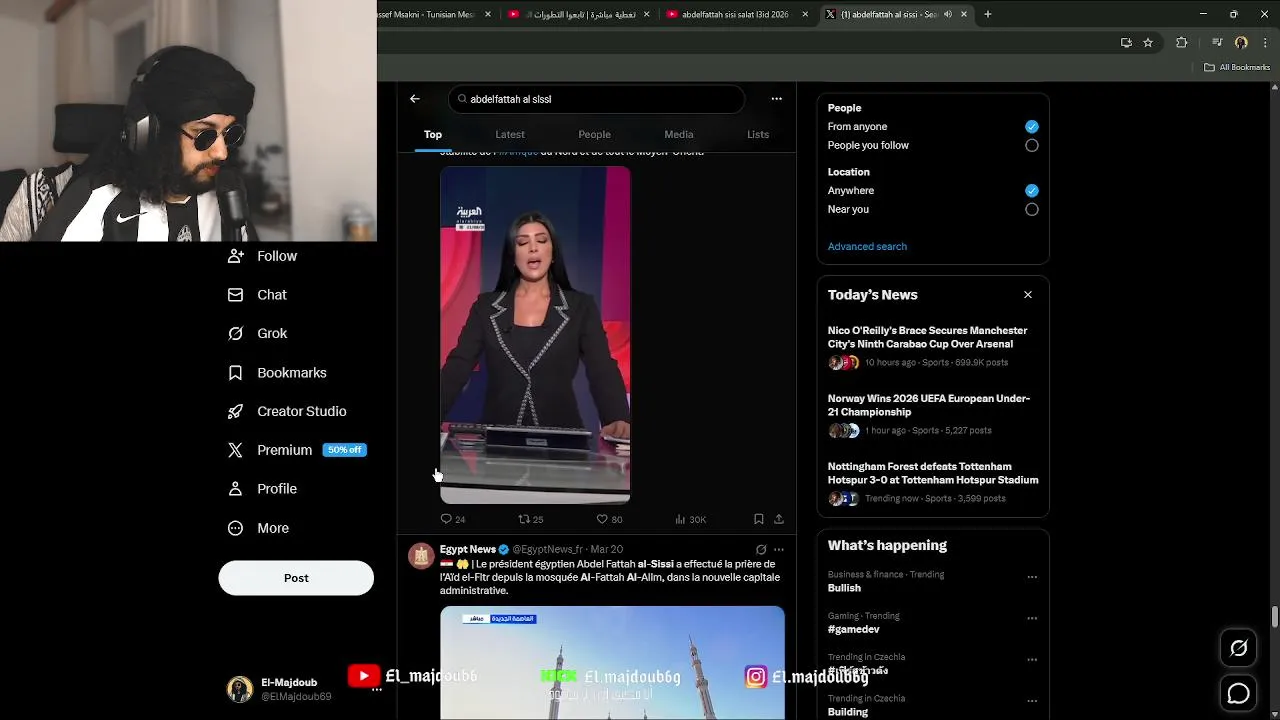Open Bookmarks in sidebar
The height and width of the screenshot is (720, 1280).
277,372
